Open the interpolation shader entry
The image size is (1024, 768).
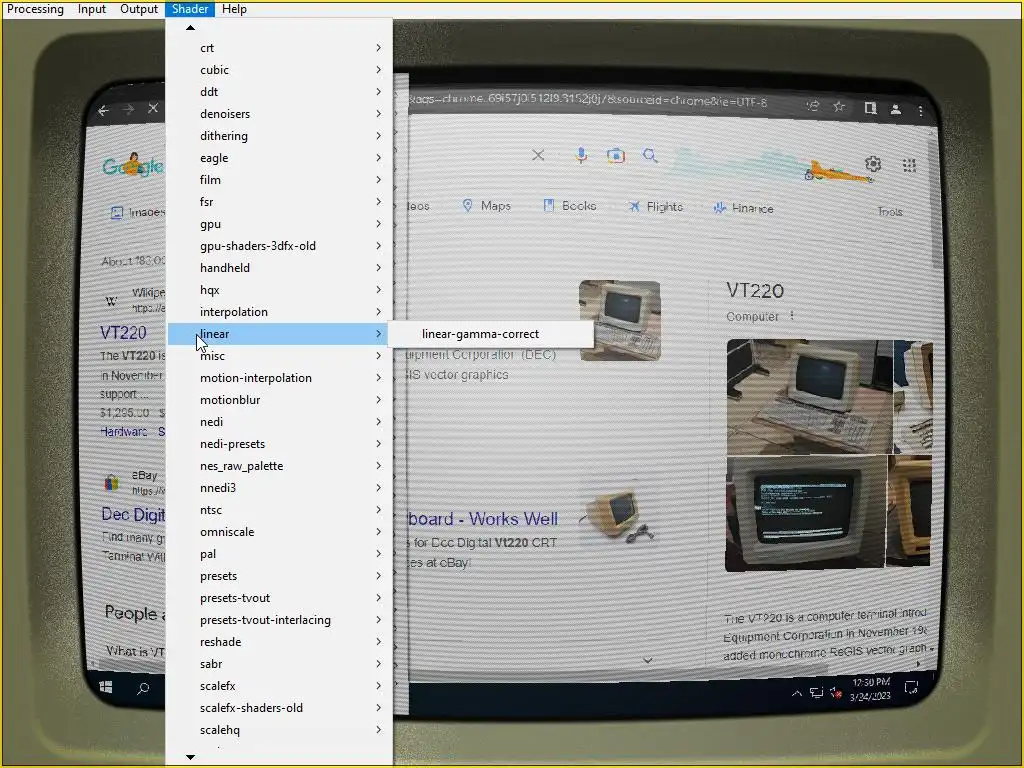coord(280,312)
